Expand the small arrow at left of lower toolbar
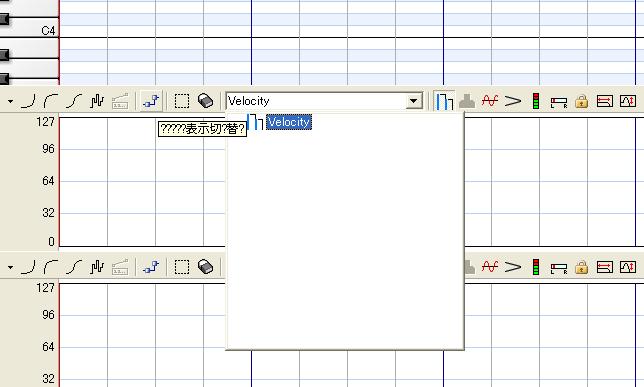The height and width of the screenshot is (387, 644). click(x=10, y=267)
